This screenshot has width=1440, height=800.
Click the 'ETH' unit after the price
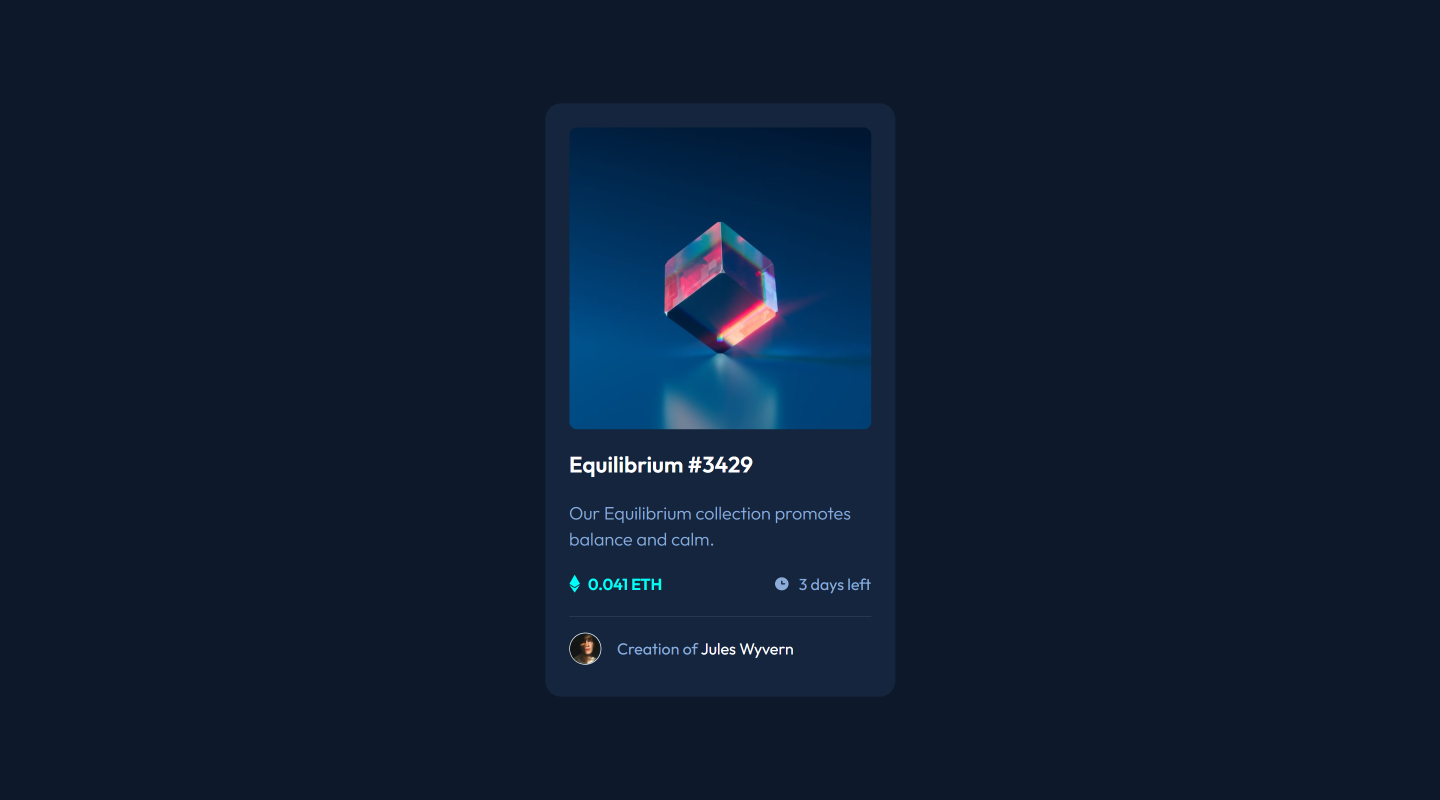click(647, 585)
